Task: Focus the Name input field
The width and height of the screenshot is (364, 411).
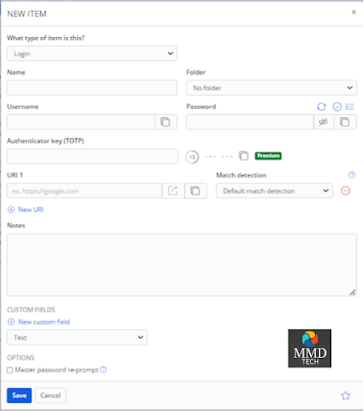Action: (x=92, y=88)
